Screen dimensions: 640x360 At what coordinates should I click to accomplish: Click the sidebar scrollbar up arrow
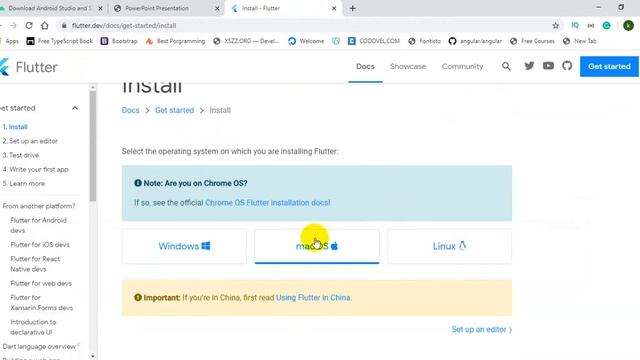93,87
